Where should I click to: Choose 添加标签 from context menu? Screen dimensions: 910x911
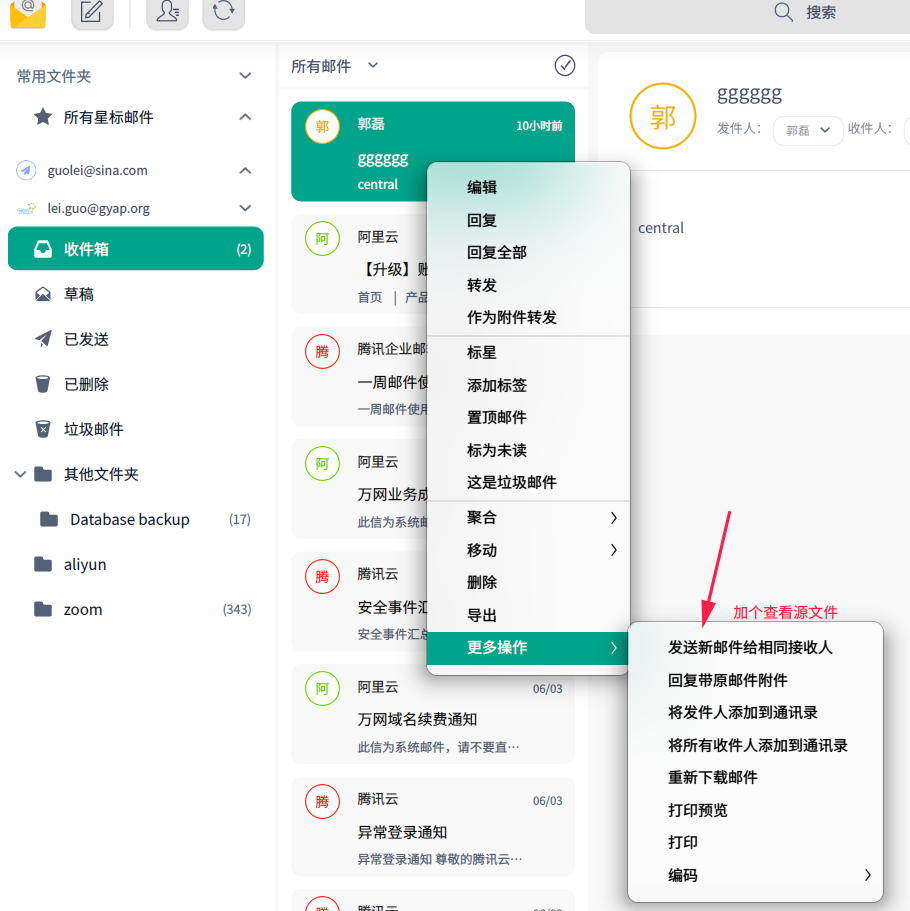click(x=528, y=385)
